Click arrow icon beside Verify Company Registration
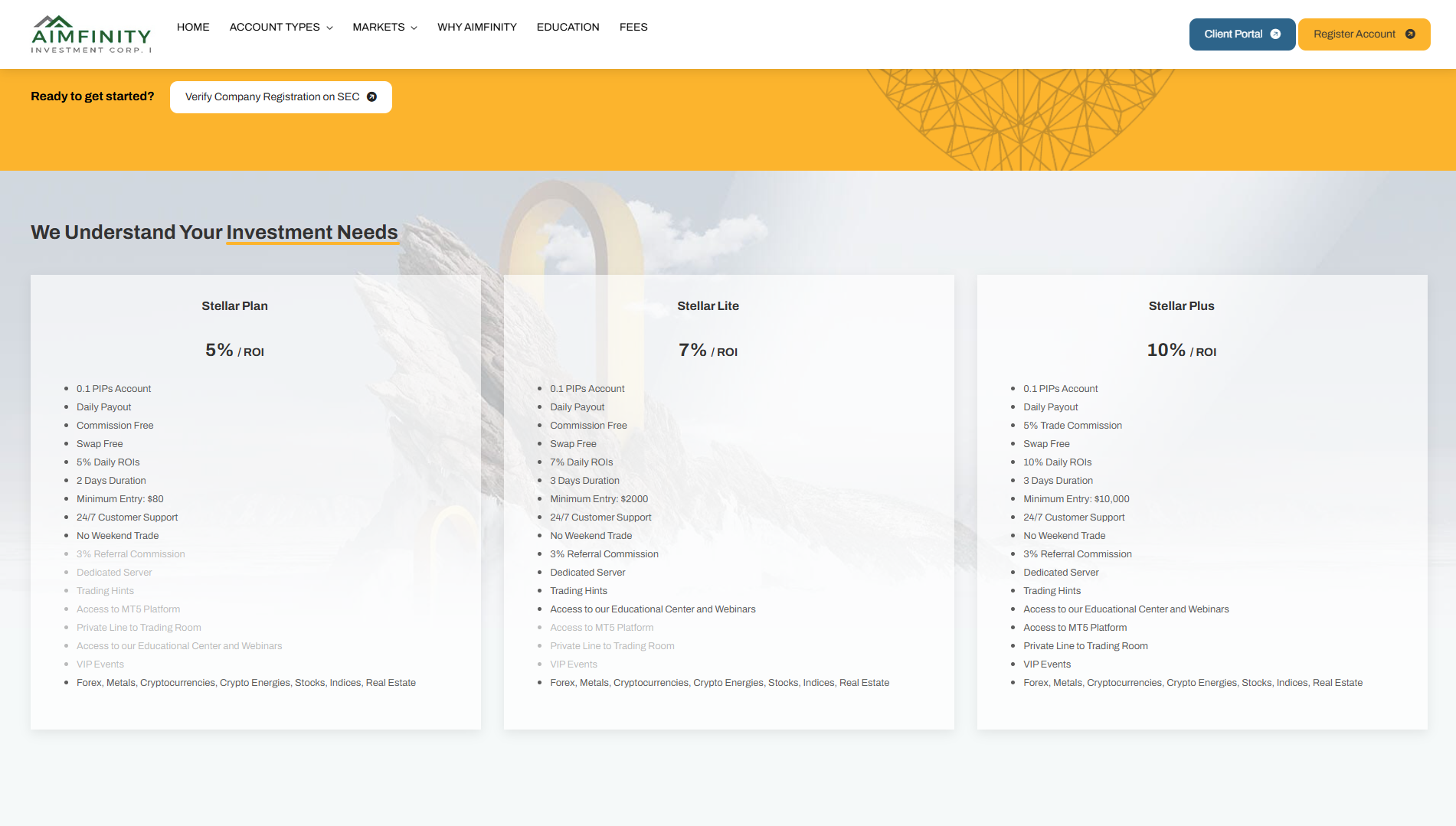 371,97
